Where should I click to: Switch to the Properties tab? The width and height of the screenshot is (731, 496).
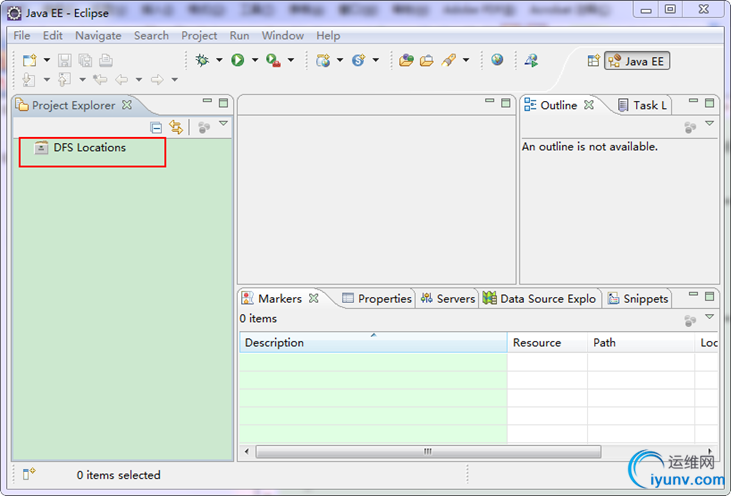click(x=377, y=298)
